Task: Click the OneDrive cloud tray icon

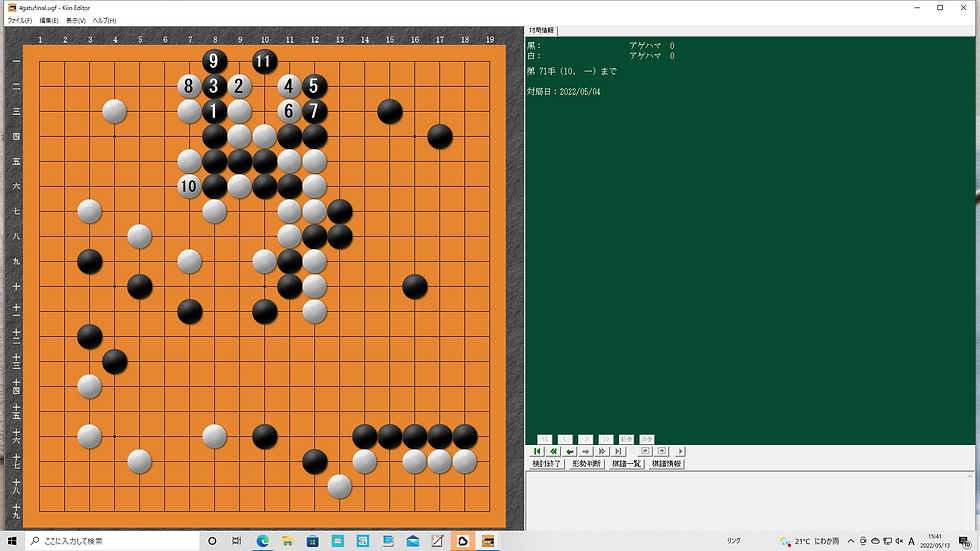Action: (875, 541)
